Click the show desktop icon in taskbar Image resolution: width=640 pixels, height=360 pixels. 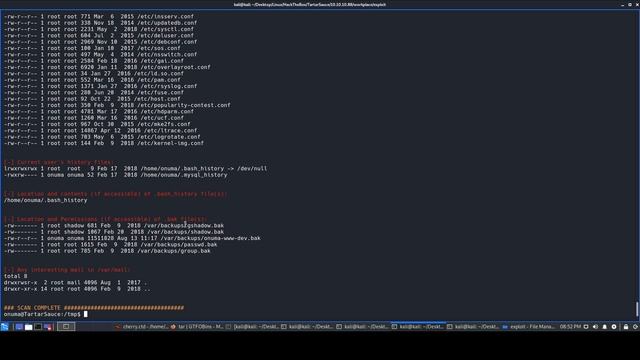(19, 327)
